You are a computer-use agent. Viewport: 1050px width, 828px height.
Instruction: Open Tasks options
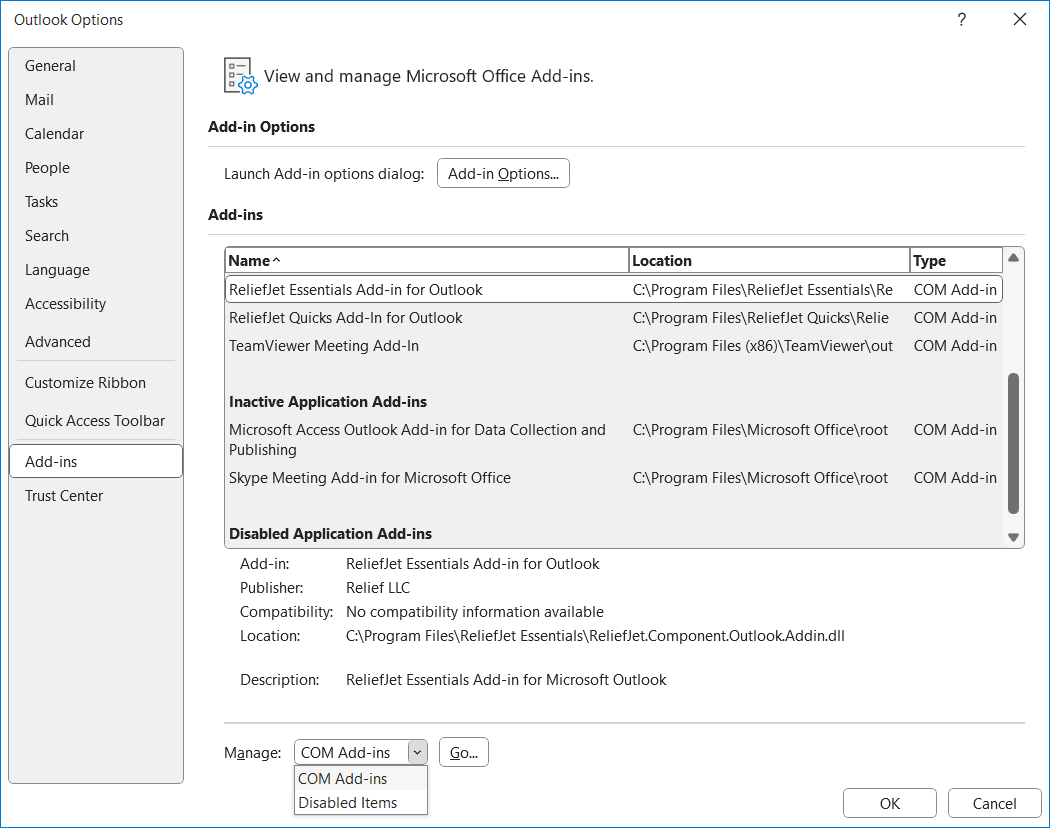pos(96,202)
